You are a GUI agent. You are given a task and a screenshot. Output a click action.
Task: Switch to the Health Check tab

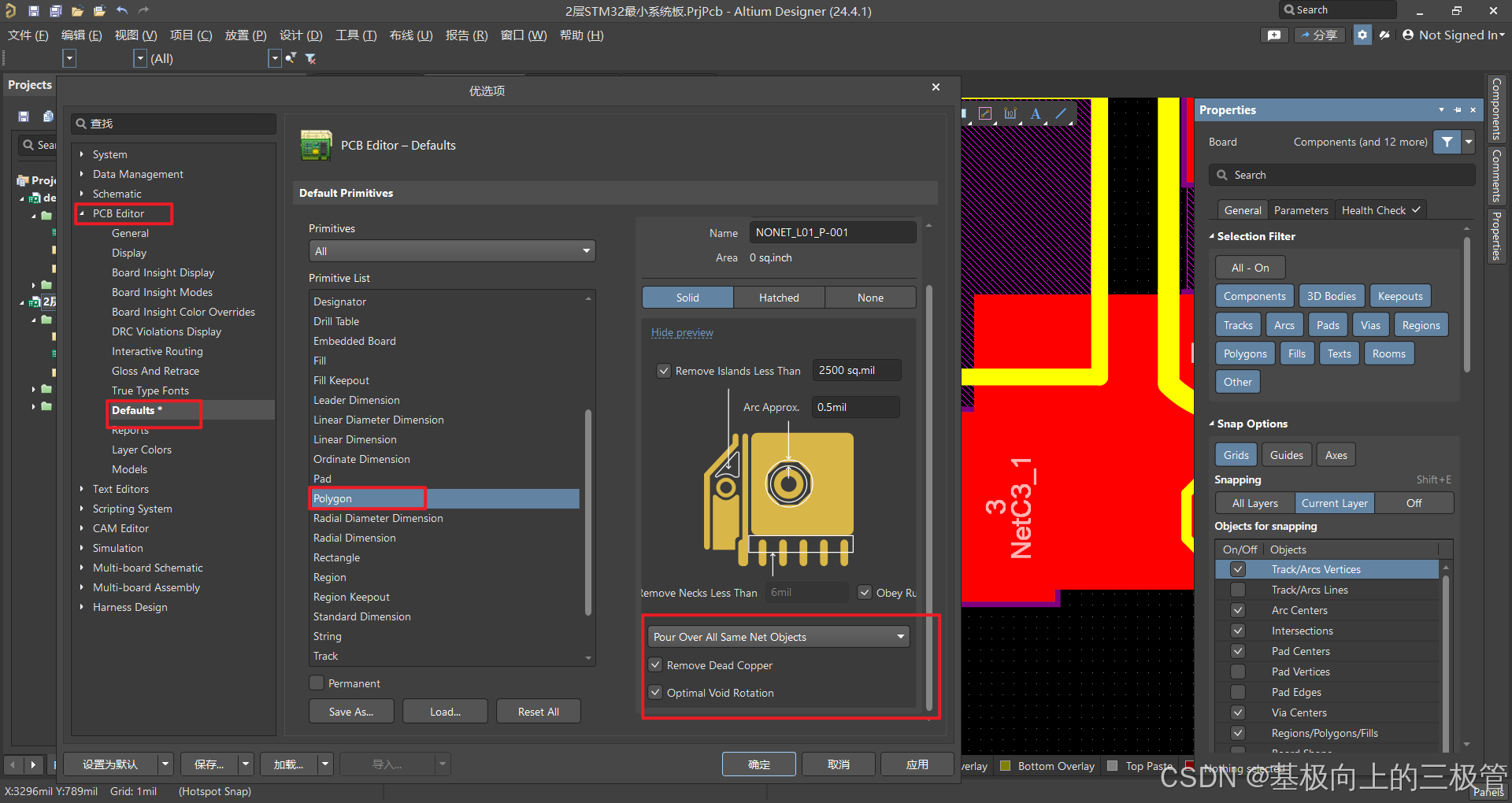tap(1380, 210)
